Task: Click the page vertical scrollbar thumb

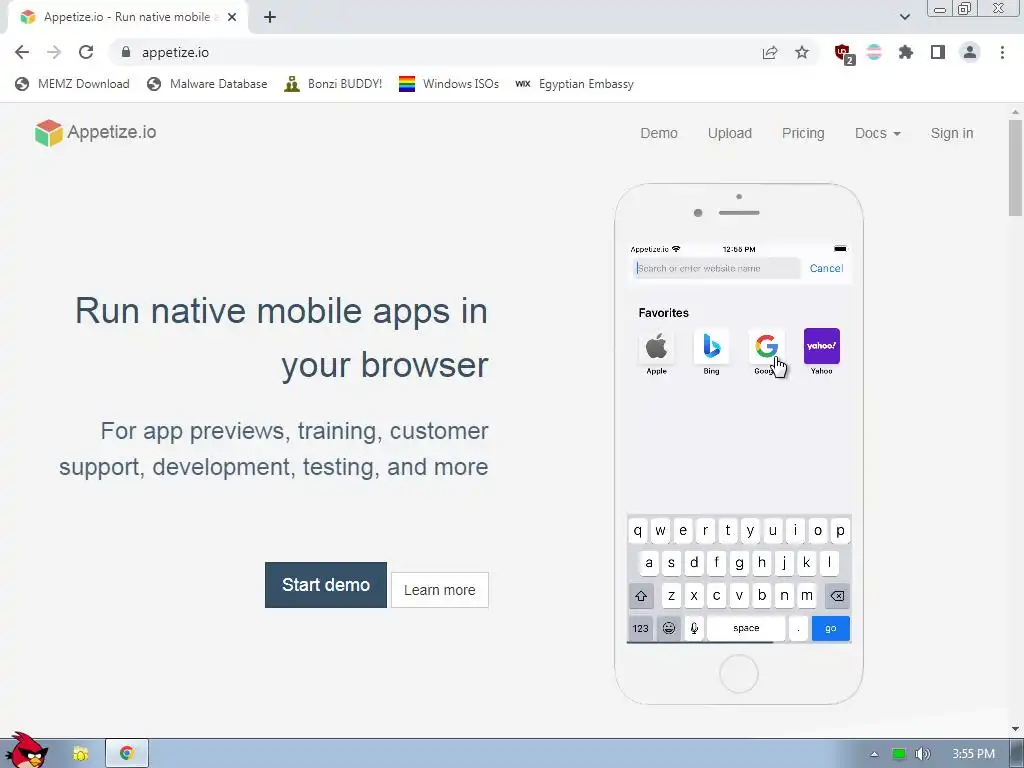Action: (x=1015, y=167)
